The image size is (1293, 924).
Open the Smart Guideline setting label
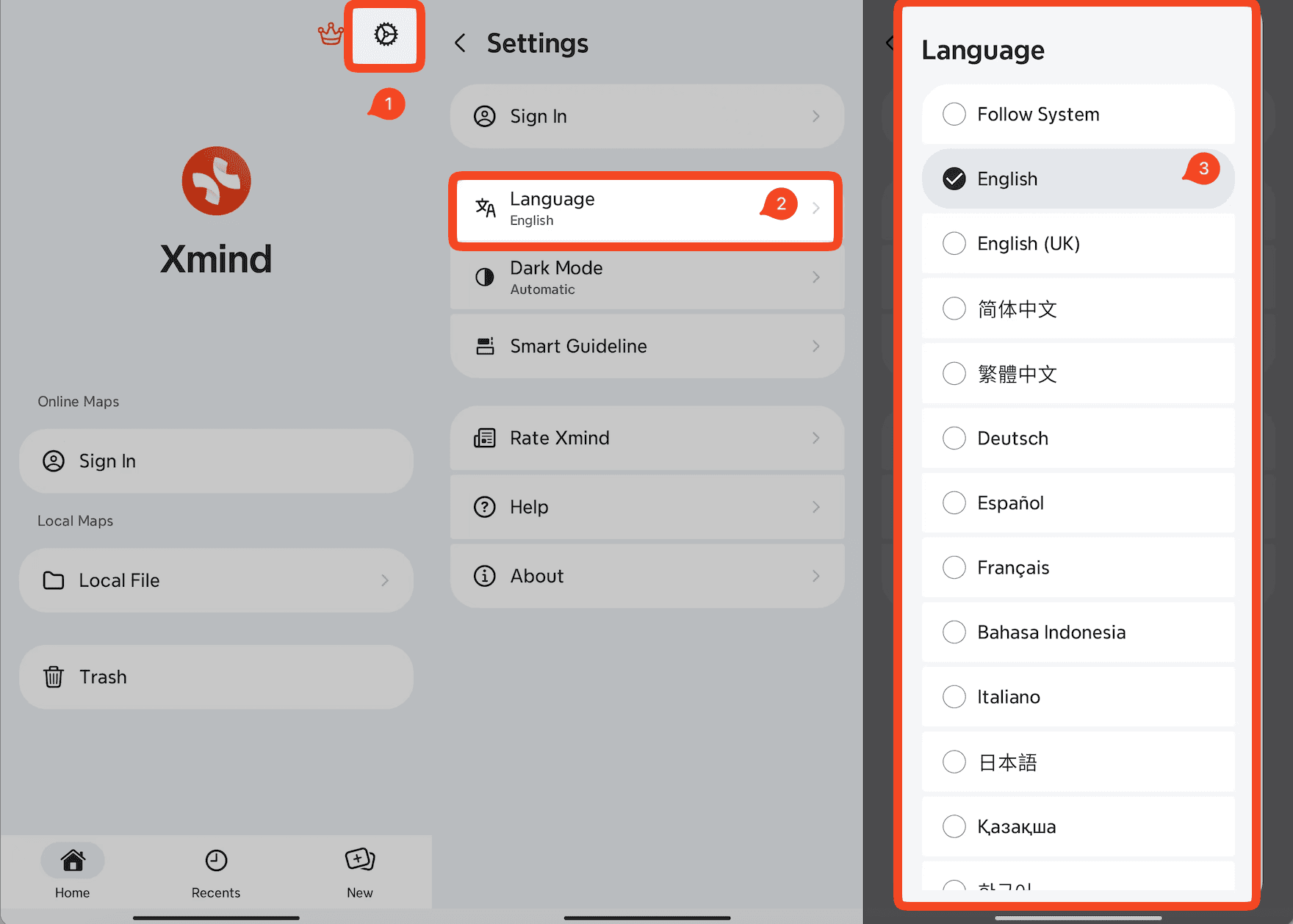578,346
